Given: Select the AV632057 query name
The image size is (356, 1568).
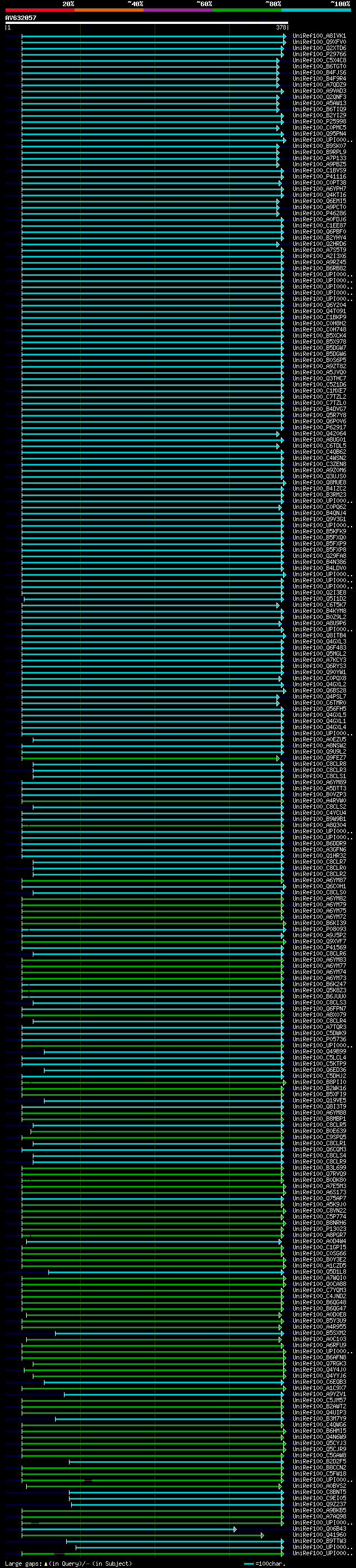Looking at the screenshot, I should pos(21,18).
